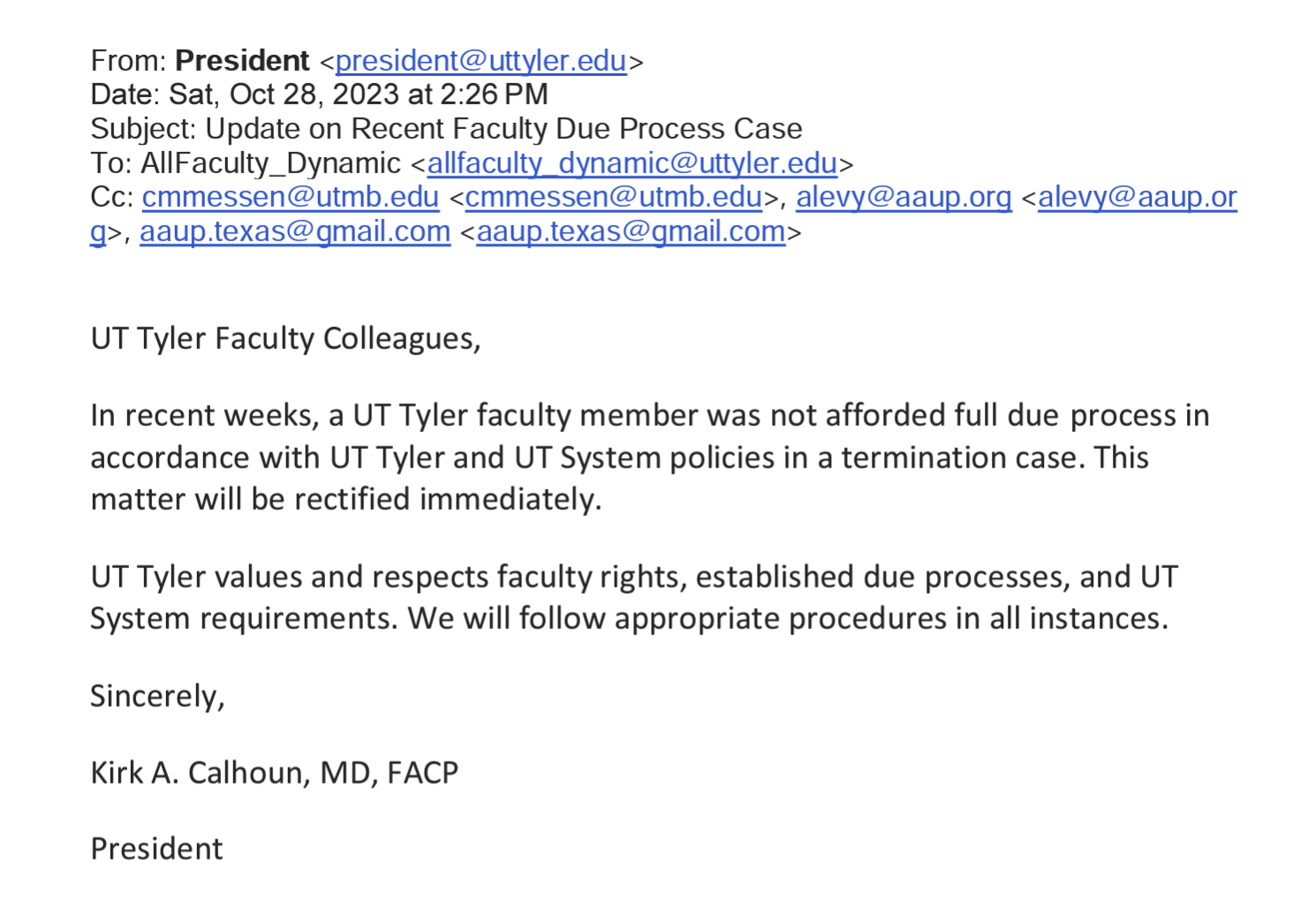Open the alevy@aaup.org link before angle bracket

click(904, 197)
